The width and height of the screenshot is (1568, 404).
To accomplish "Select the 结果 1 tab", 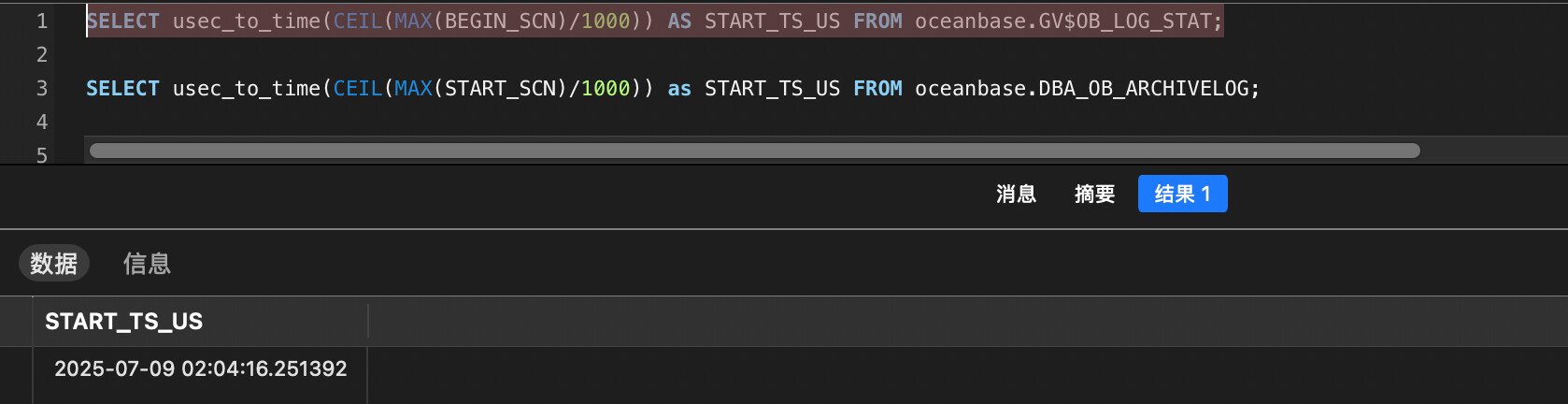I will (1182, 194).
